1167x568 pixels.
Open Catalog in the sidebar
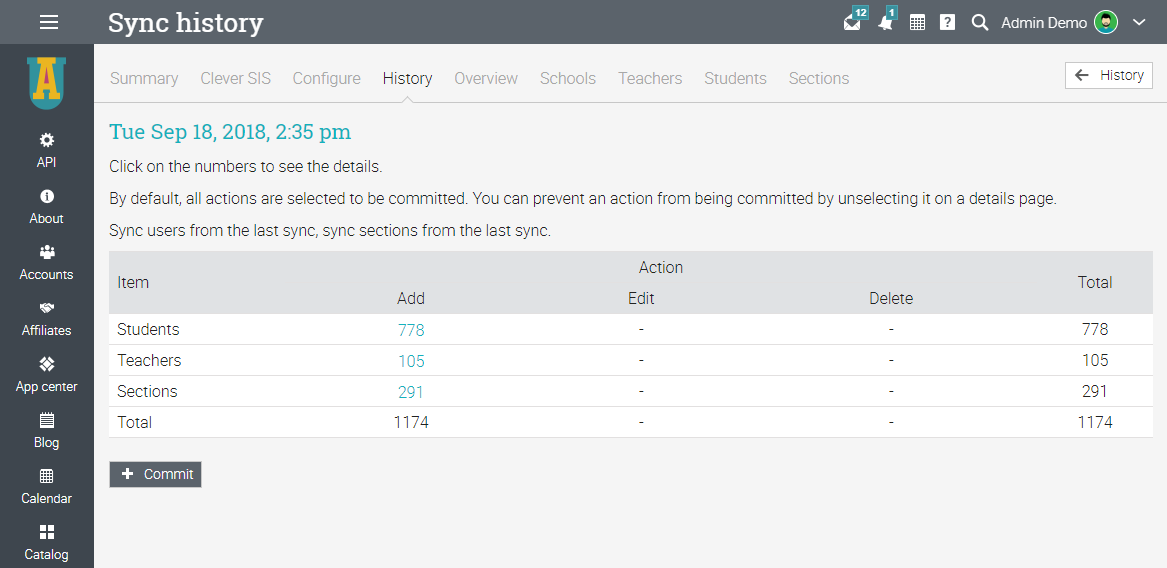click(47, 542)
